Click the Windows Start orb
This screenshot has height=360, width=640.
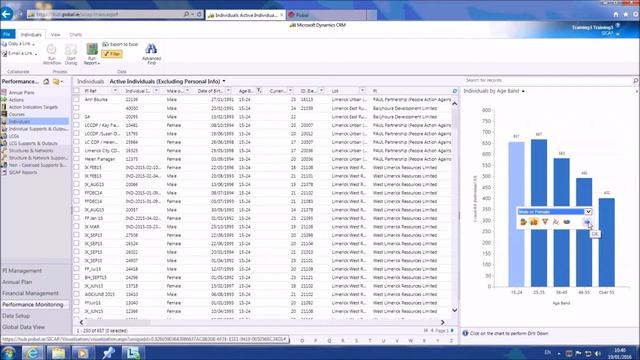point(8,353)
